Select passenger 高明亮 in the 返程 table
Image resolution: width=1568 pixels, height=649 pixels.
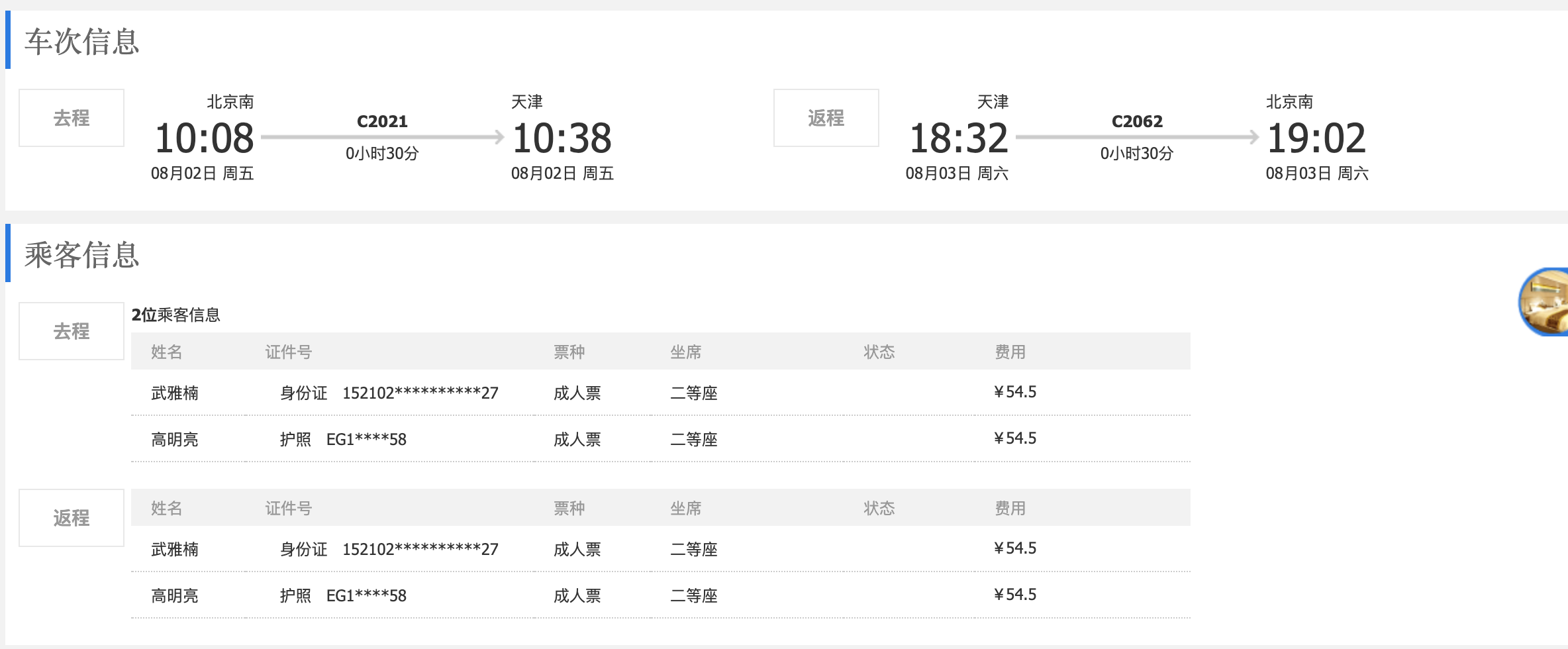tap(175, 596)
